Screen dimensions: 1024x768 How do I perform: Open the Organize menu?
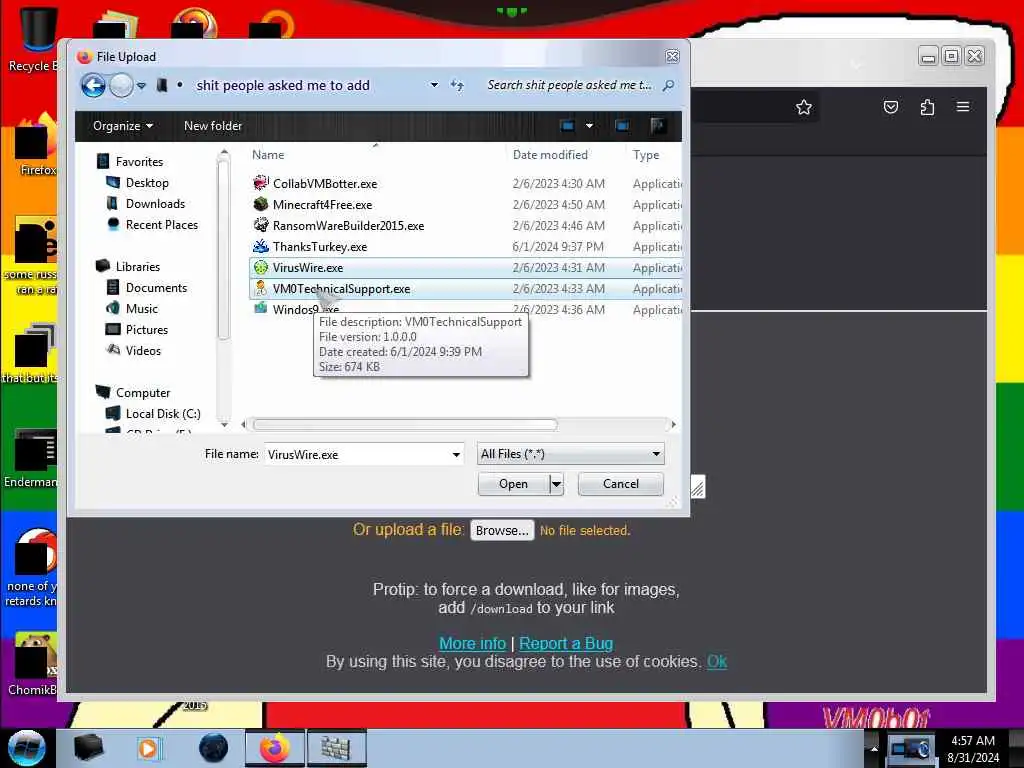123,125
